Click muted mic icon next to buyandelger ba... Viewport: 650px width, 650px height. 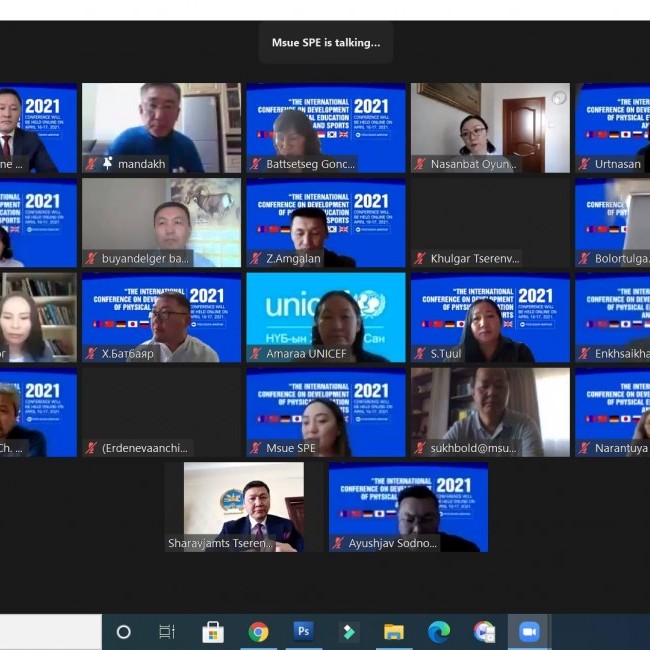91,259
